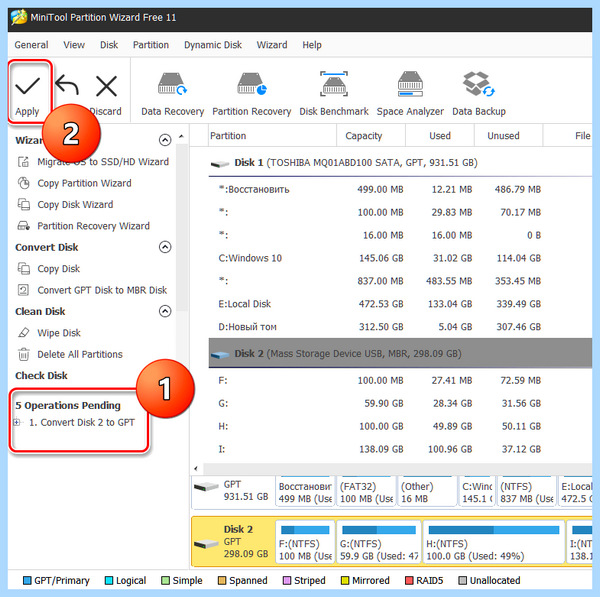Collapse the Wizard section chevron
Image resolution: width=600 pixels, height=597 pixels.
[x=165, y=140]
